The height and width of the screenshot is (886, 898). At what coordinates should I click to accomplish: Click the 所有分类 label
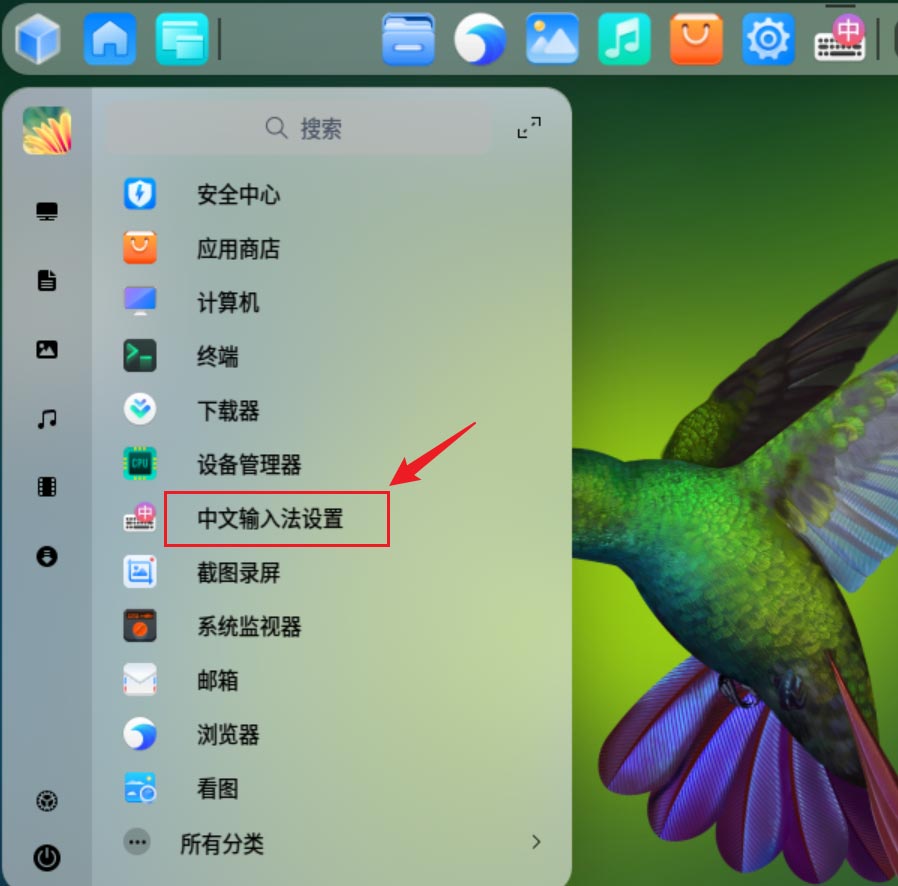click(222, 843)
